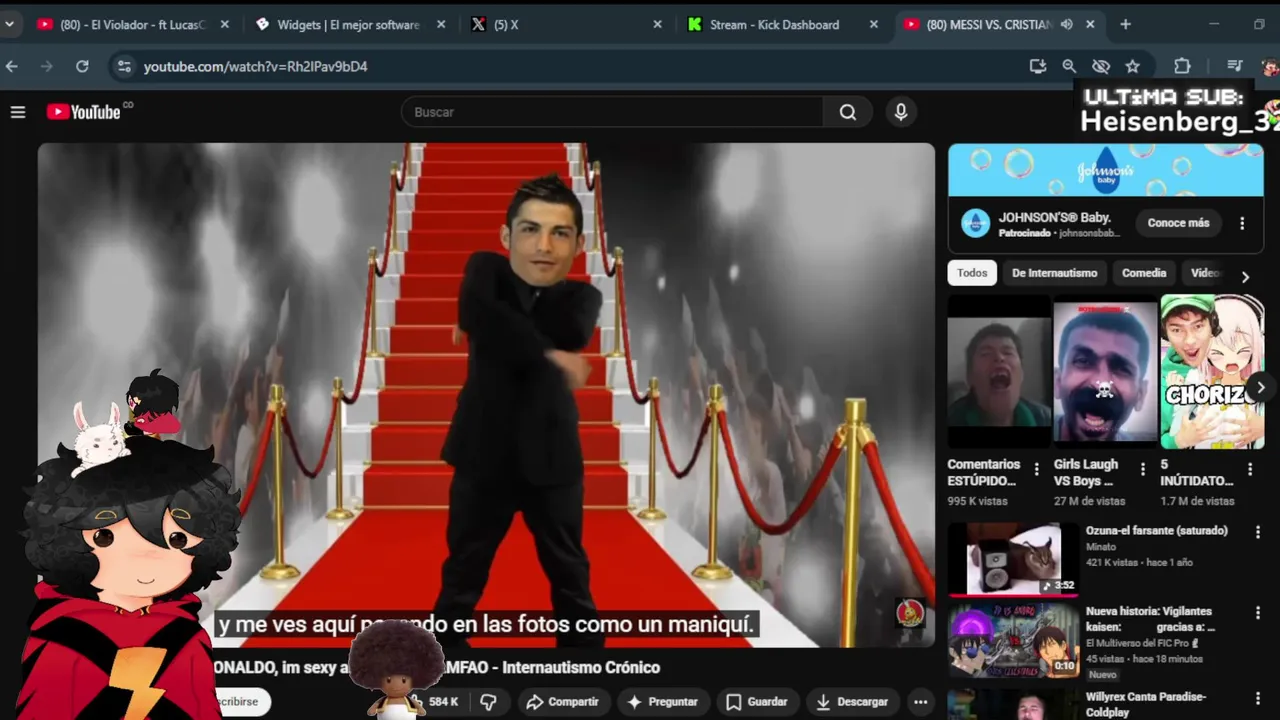Switch to Stream - Kick Dashboard tab
Screen dimensions: 1280x720
coord(774,24)
